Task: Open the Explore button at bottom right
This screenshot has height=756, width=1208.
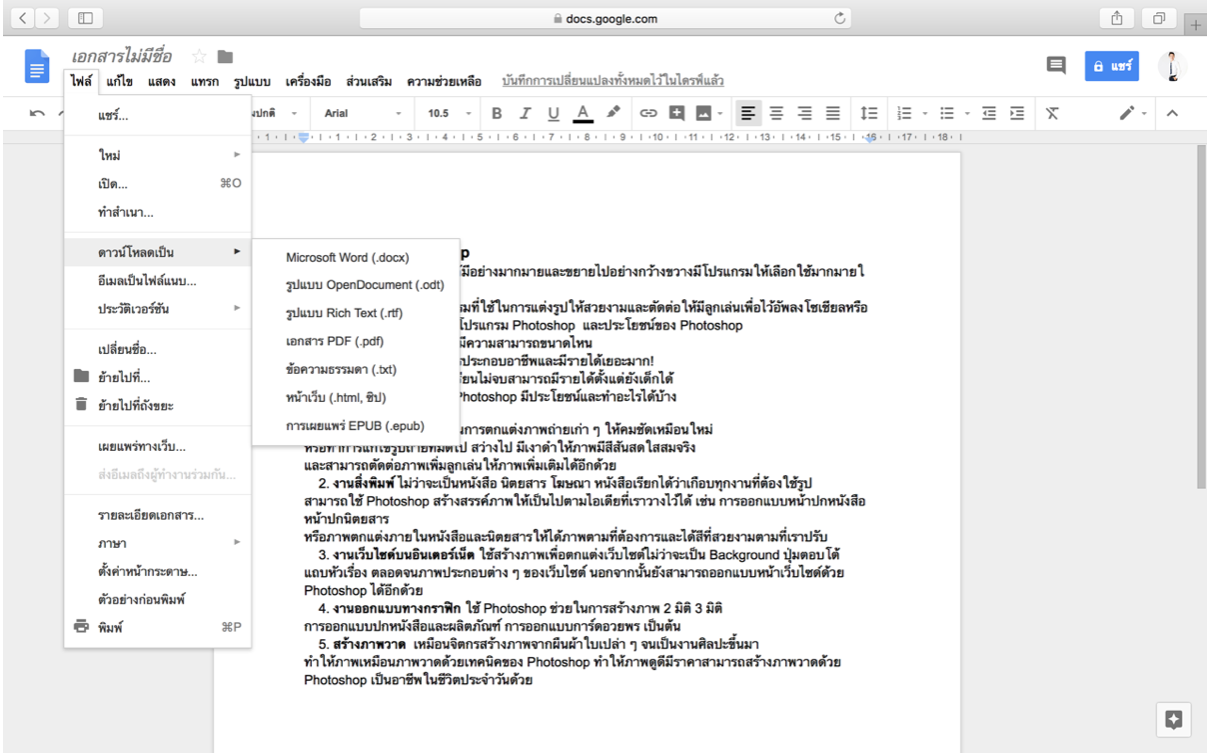Action: pyautogui.click(x=1174, y=719)
